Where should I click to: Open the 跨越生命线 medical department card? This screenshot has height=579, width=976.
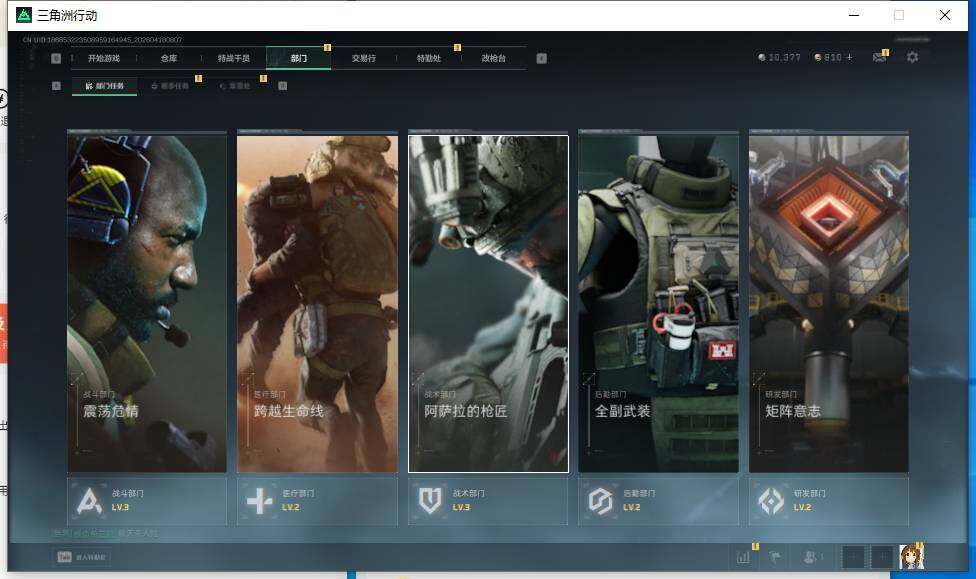[x=317, y=303]
